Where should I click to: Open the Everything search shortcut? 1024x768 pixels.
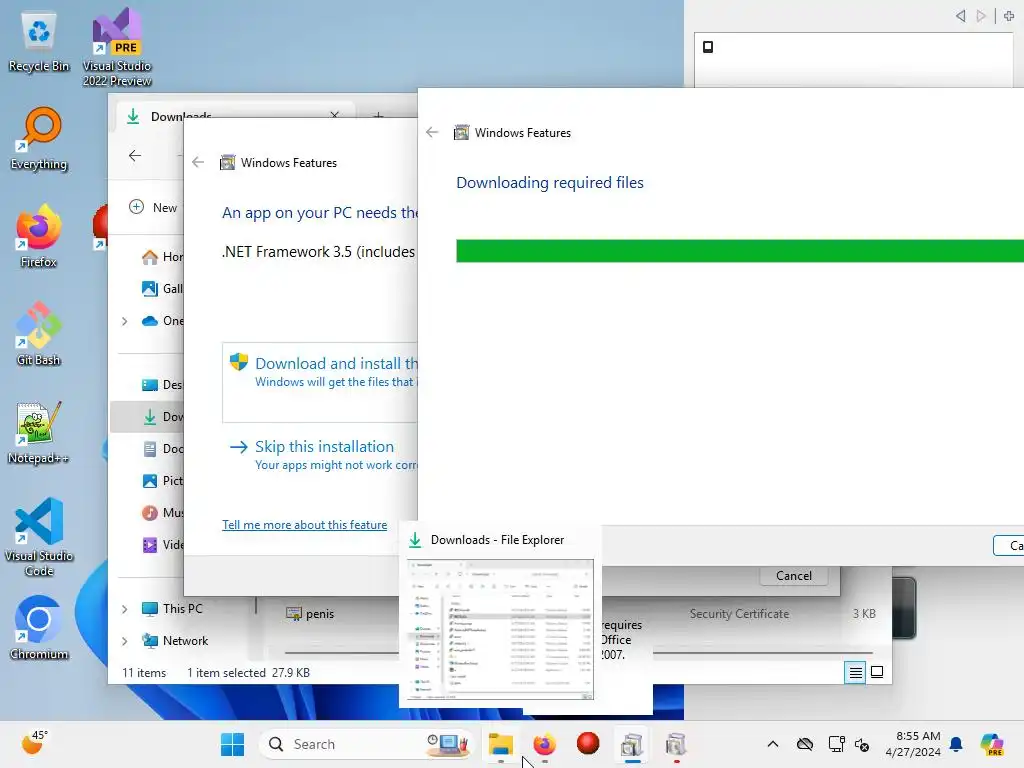[39, 138]
